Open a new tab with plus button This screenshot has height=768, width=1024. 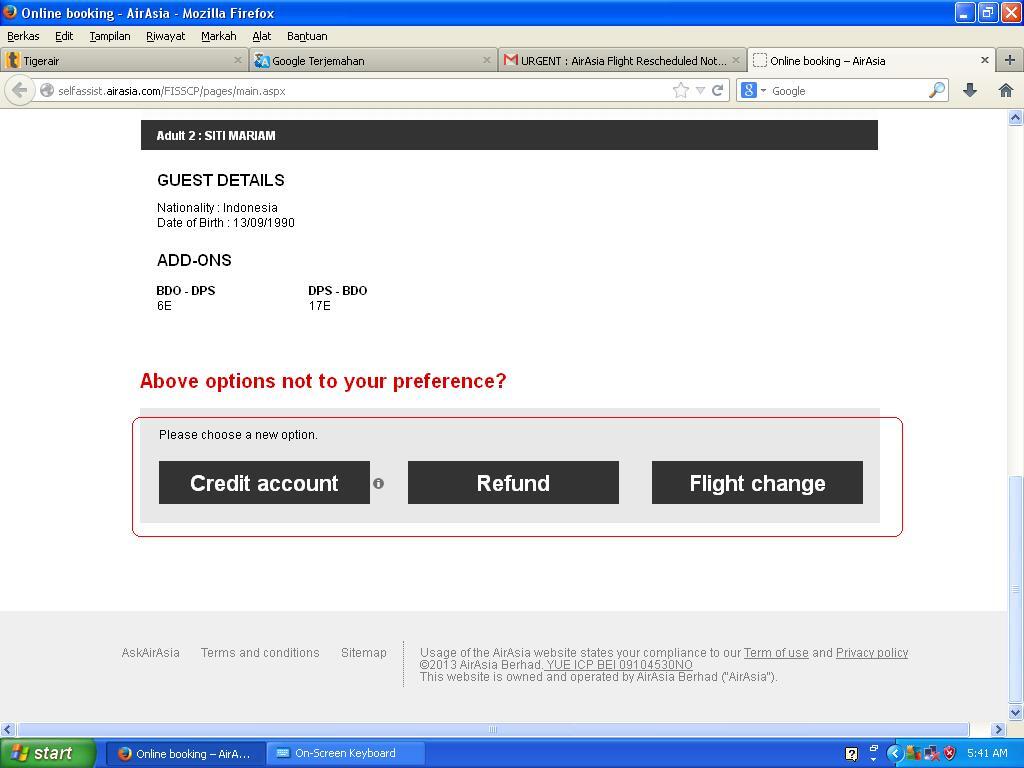tap(1009, 60)
